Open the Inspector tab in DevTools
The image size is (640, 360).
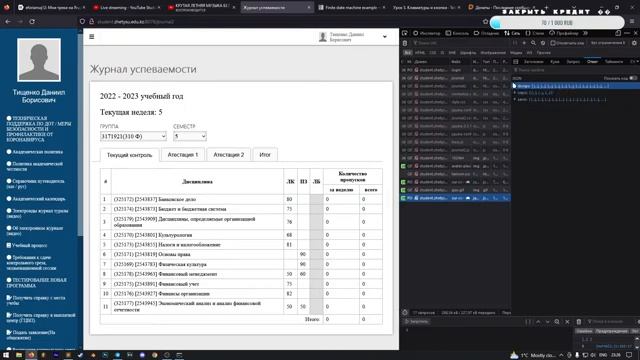[x=427, y=33]
